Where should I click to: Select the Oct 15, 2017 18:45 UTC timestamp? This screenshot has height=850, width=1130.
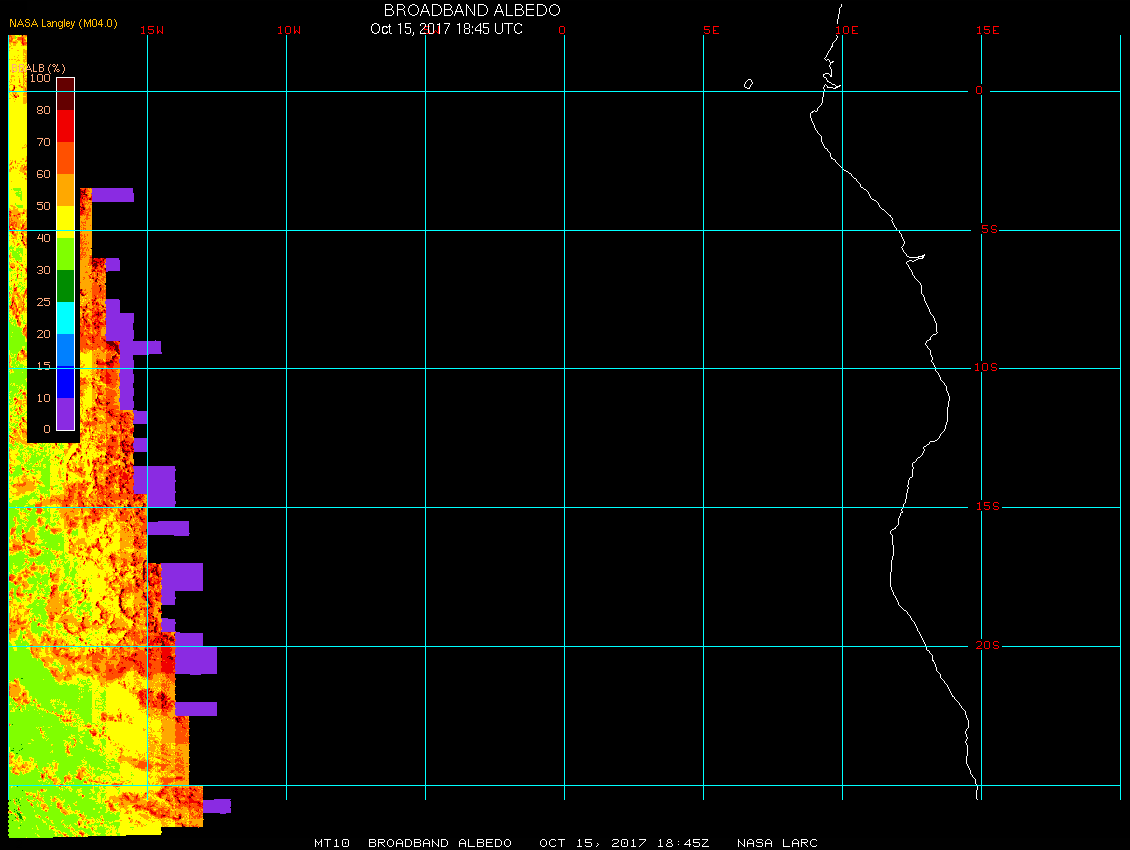pyautogui.click(x=446, y=29)
